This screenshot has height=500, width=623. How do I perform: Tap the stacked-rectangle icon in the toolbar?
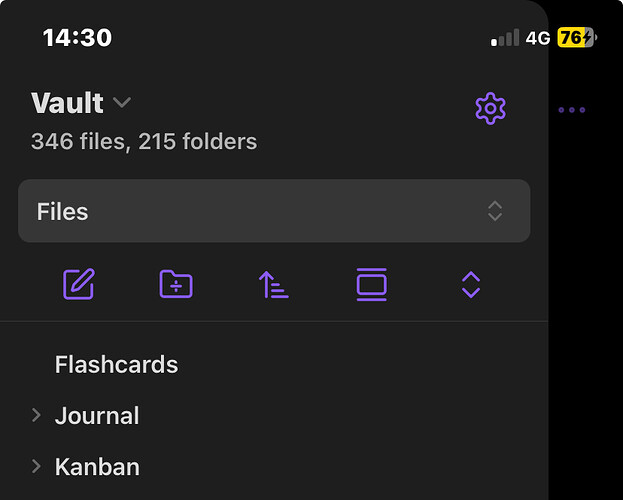point(371,285)
